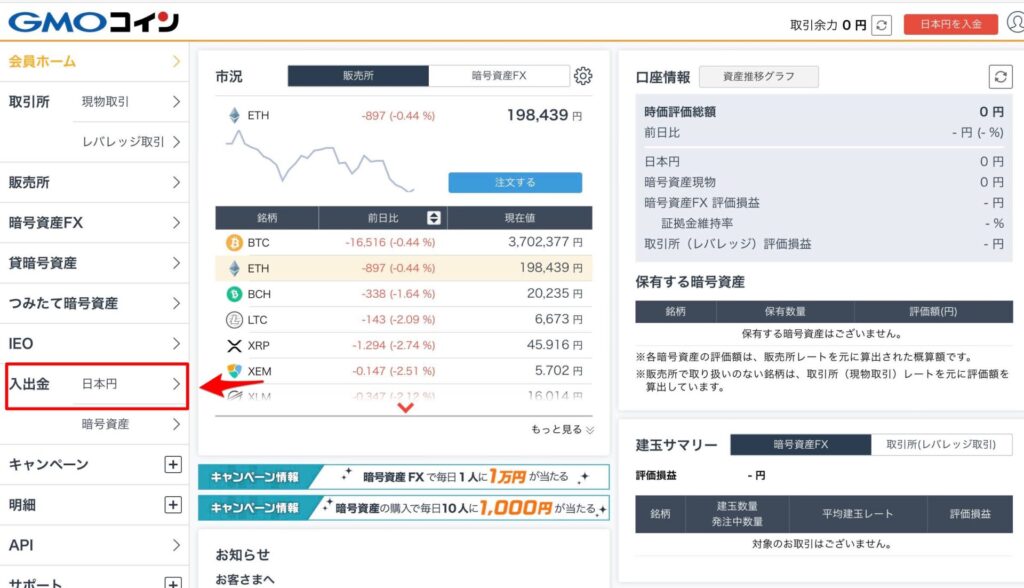This screenshot has height=588, width=1024.
Task: Click the ETH icon in table row
Action: pos(234,268)
